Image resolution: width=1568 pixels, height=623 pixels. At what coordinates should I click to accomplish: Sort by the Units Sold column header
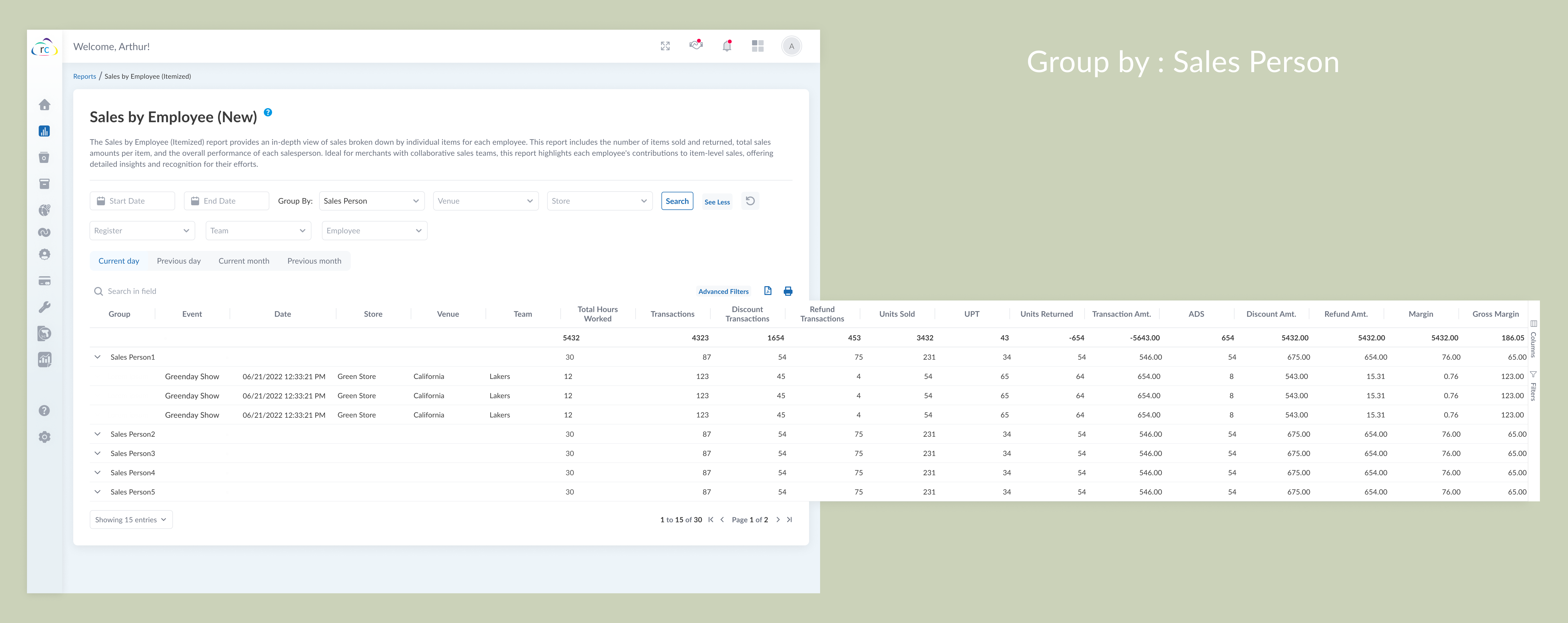(897, 314)
